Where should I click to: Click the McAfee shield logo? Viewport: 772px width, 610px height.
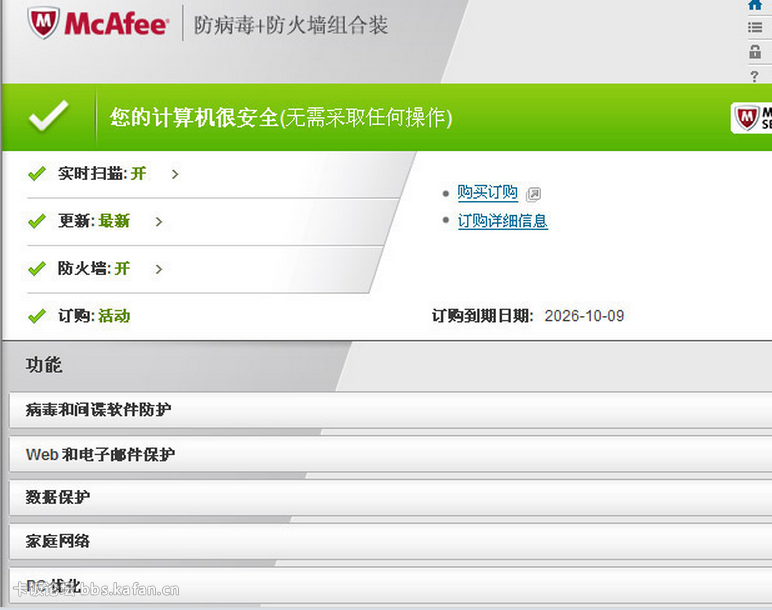42,21
